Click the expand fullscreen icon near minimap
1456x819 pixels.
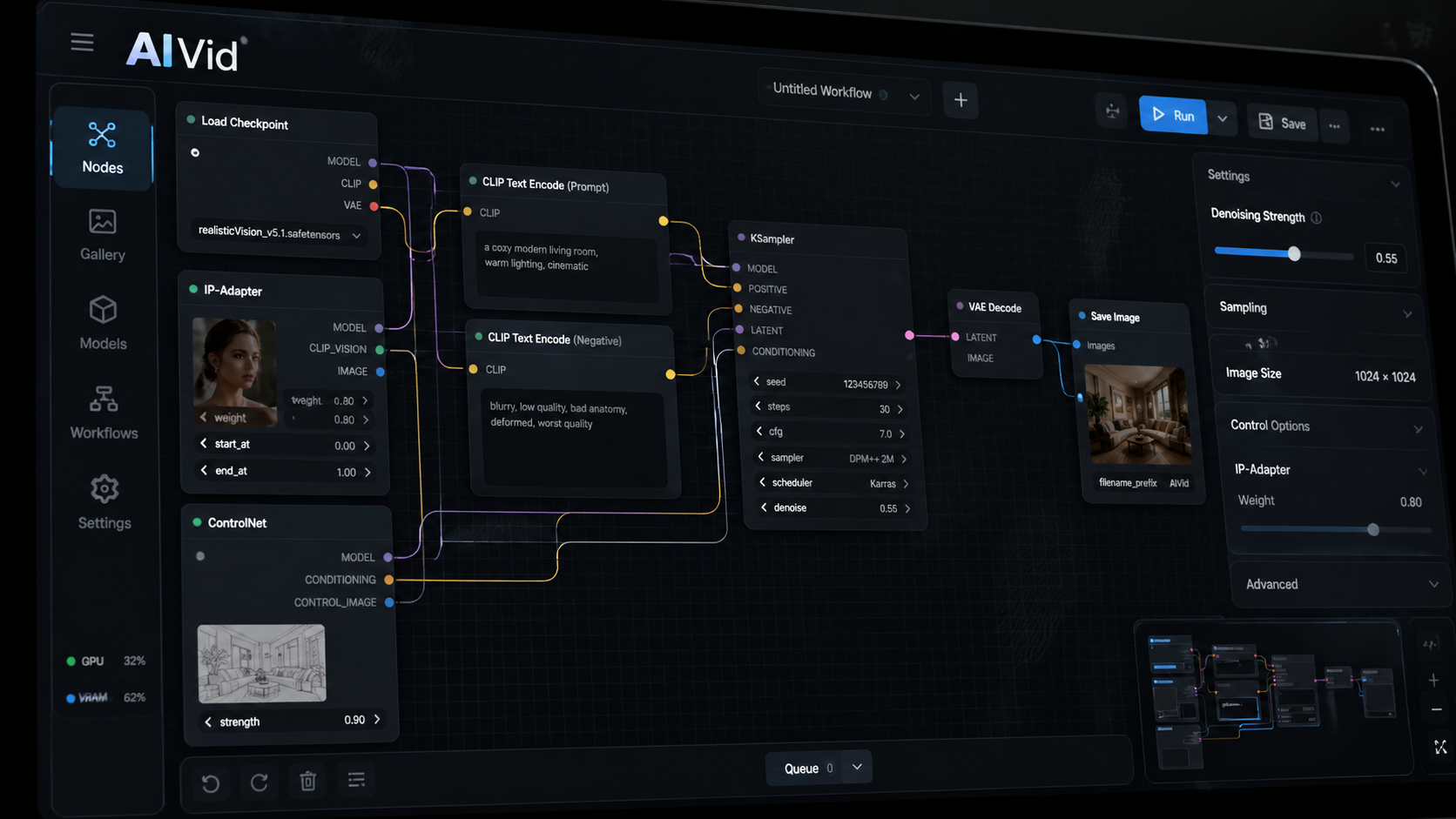tap(1439, 747)
